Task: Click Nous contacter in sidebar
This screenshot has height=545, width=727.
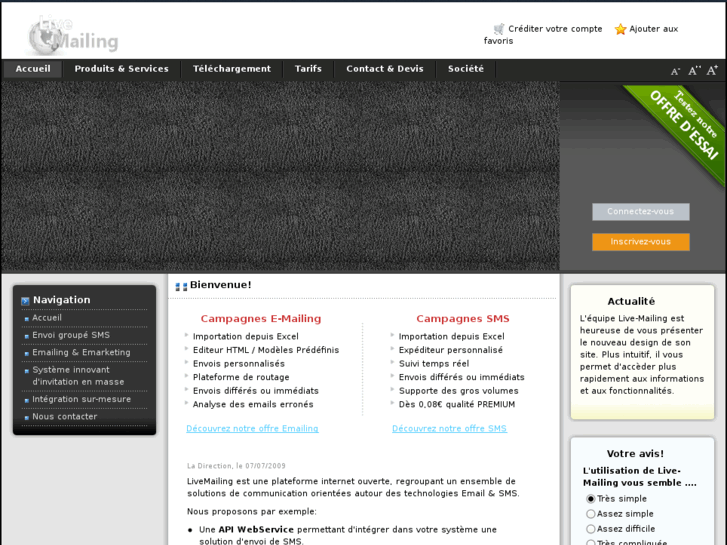Action: point(64,417)
